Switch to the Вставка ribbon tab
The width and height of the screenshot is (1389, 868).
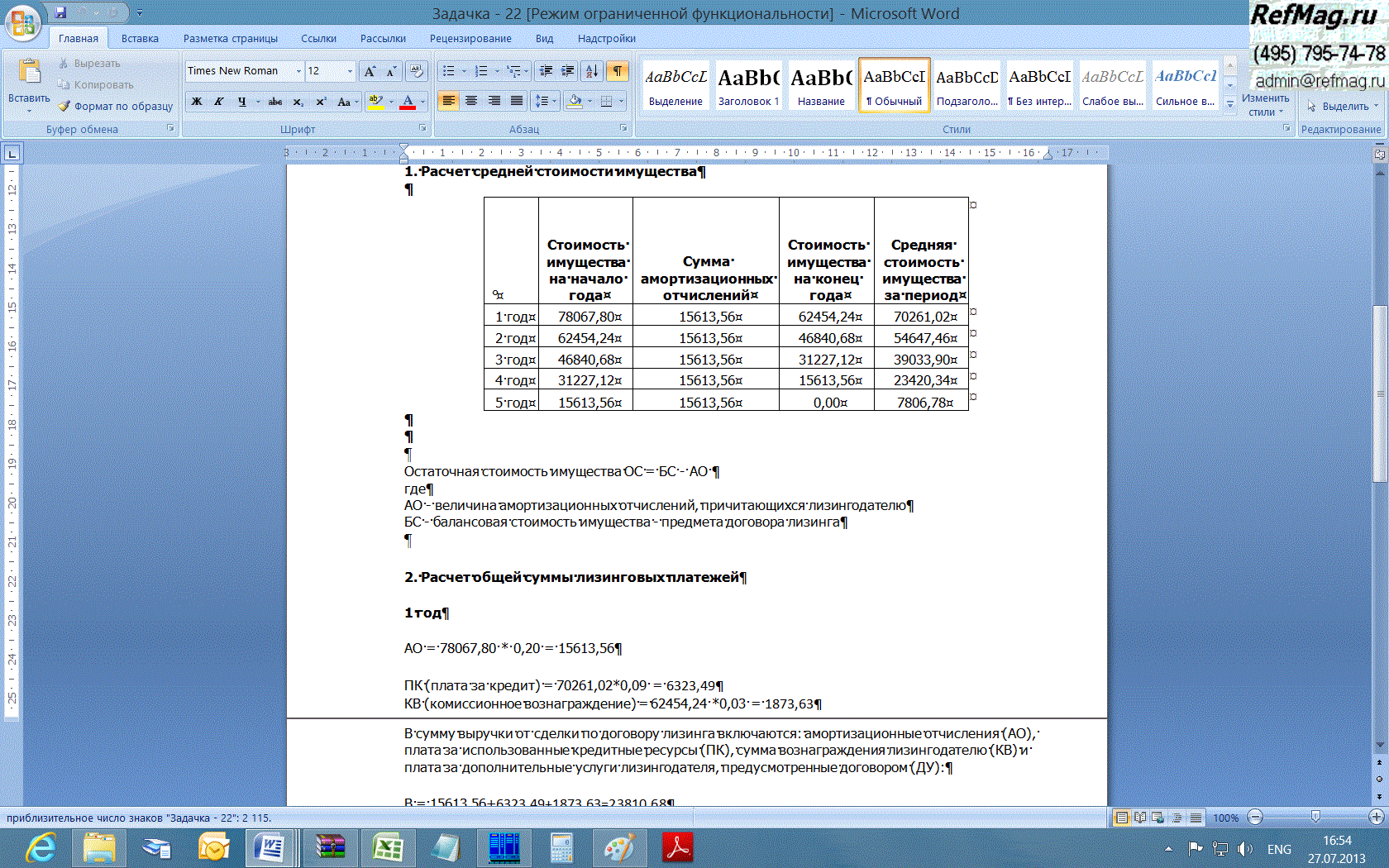coord(140,38)
